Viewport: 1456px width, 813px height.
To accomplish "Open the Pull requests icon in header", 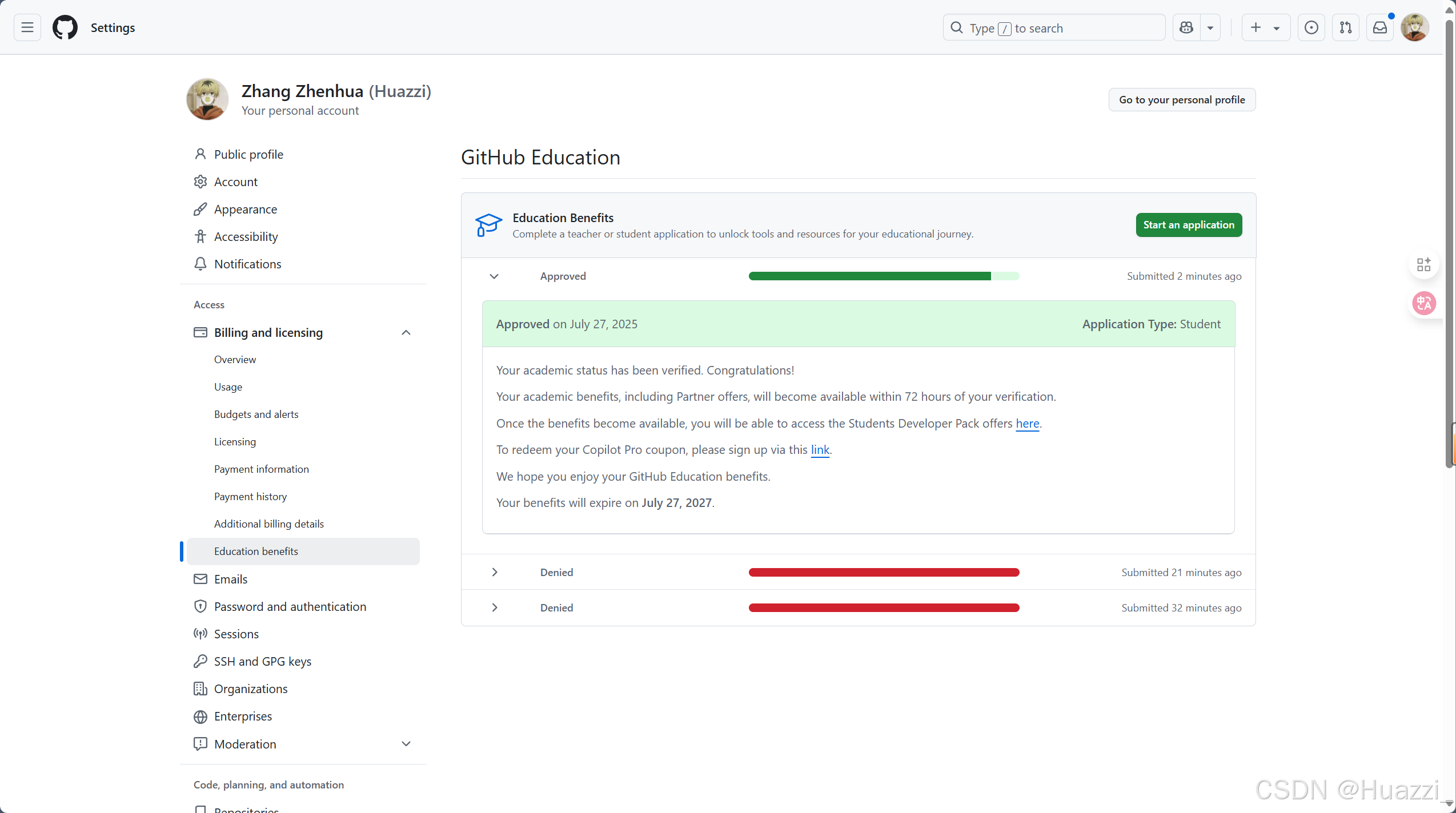I will [x=1346, y=27].
